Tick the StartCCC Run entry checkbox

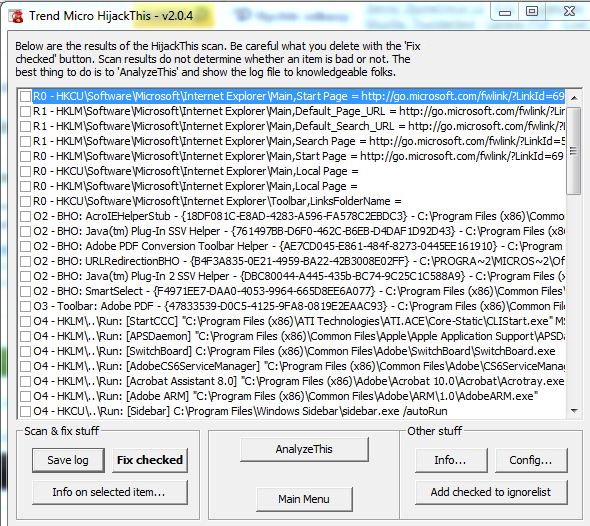pyautogui.click(x=25, y=321)
